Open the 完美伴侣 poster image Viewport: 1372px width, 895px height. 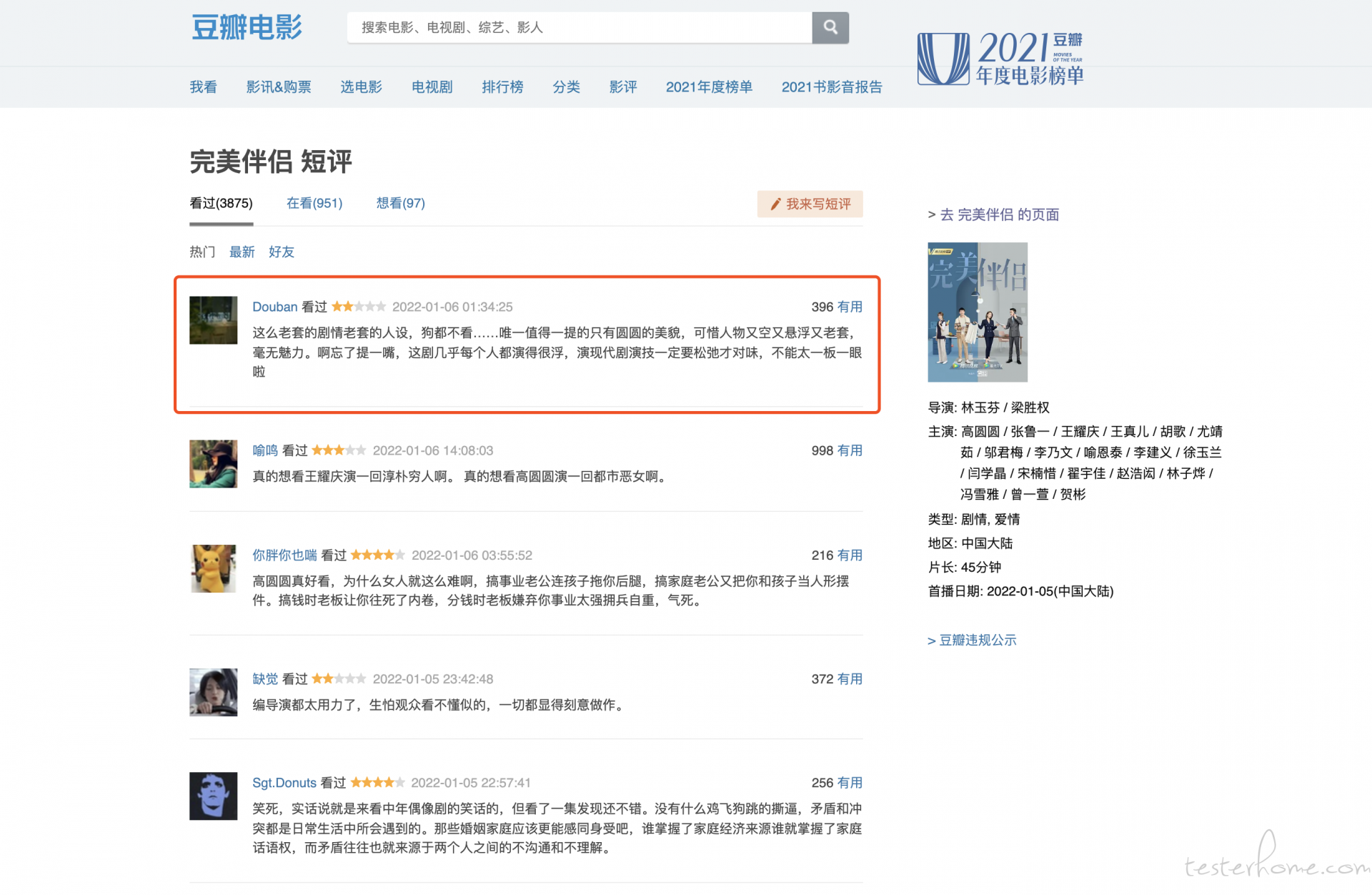point(977,312)
